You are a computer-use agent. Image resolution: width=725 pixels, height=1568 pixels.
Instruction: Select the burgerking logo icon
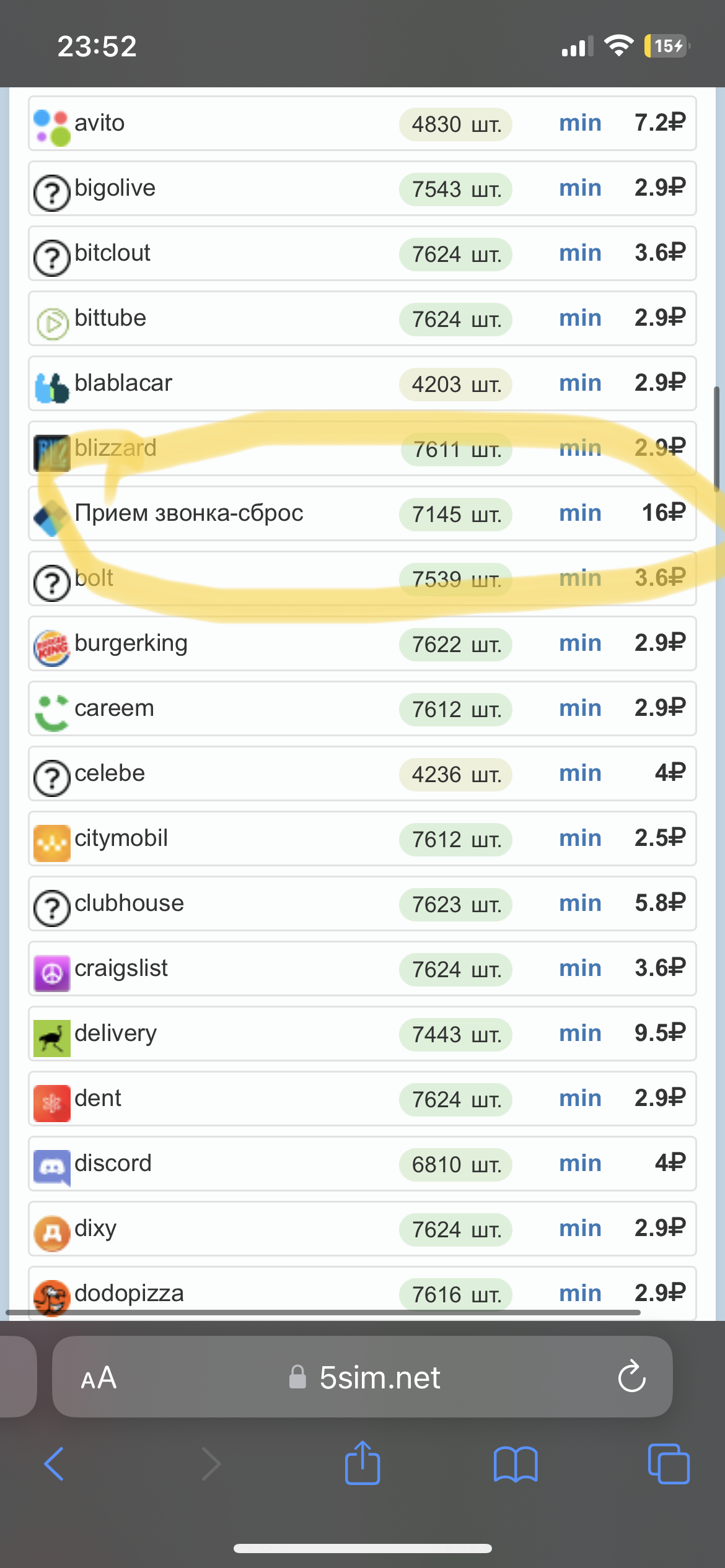click(x=52, y=648)
